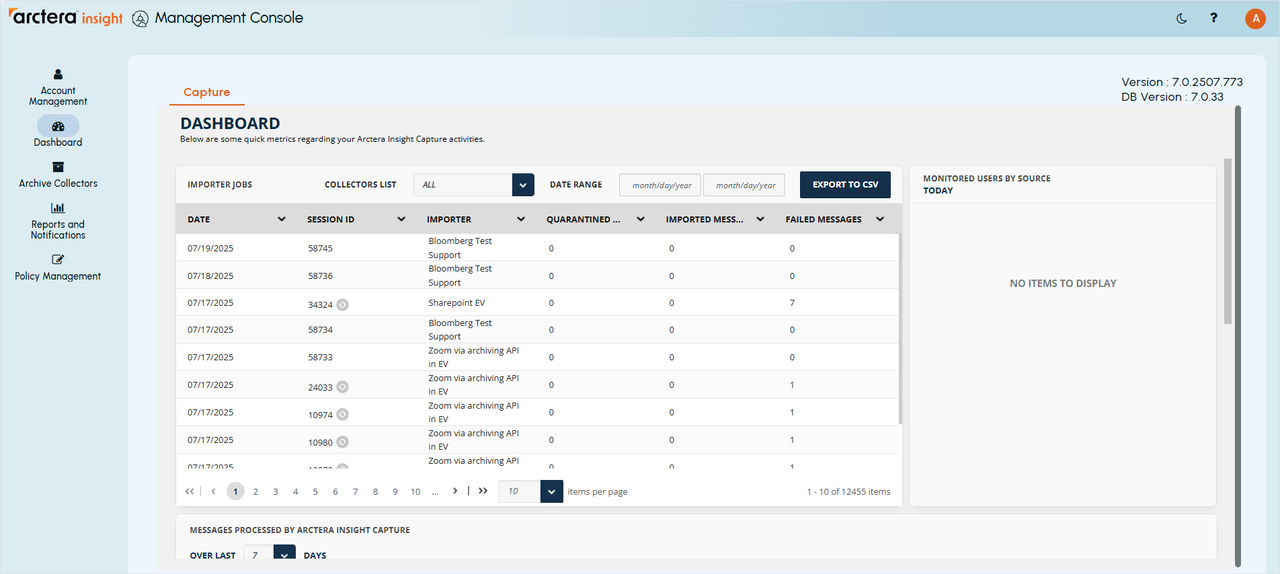Click Management Console header icon
Screen dimensions: 1280x574
(x=140, y=18)
